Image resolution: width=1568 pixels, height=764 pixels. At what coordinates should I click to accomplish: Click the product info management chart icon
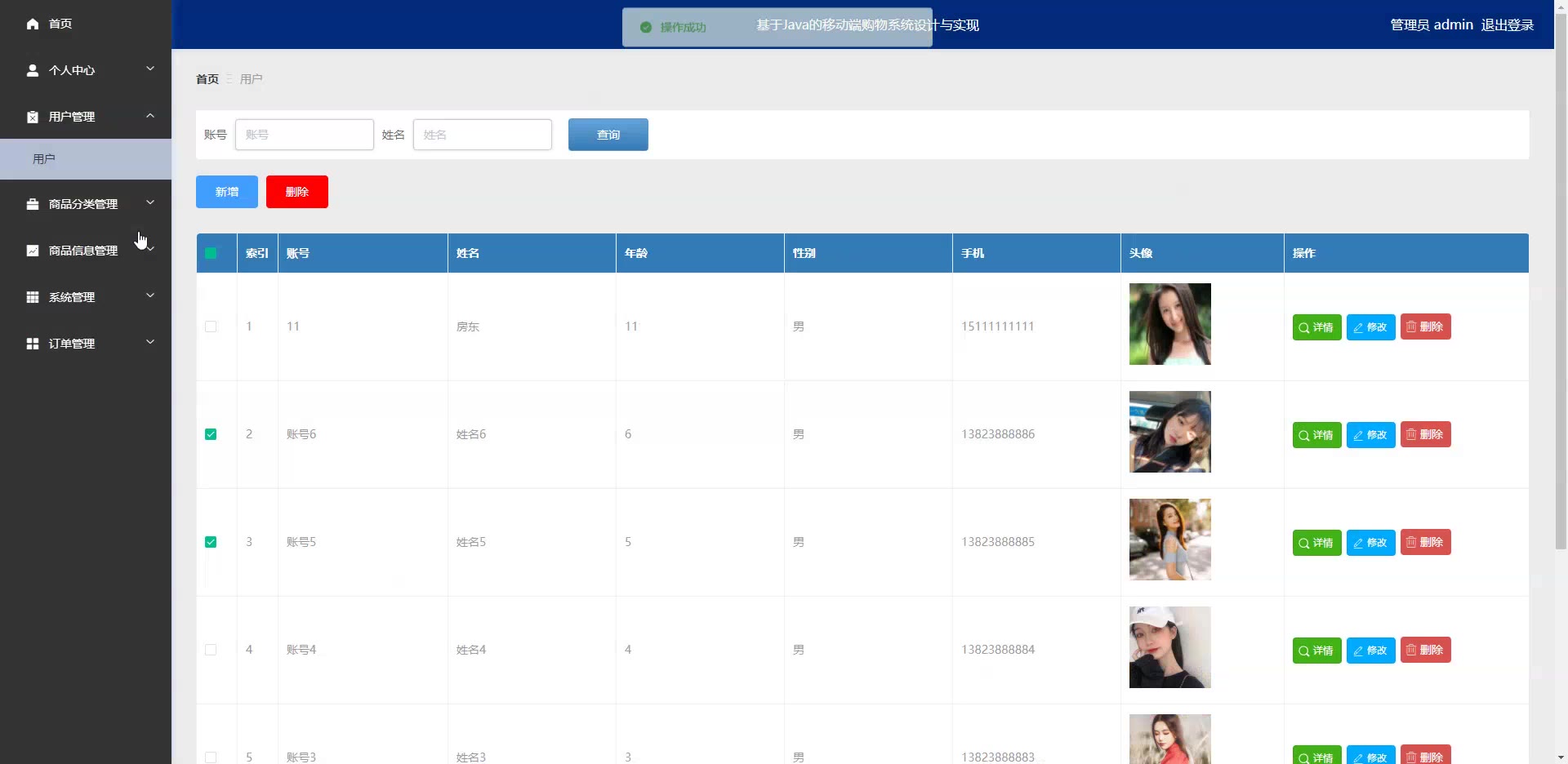coord(33,251)
